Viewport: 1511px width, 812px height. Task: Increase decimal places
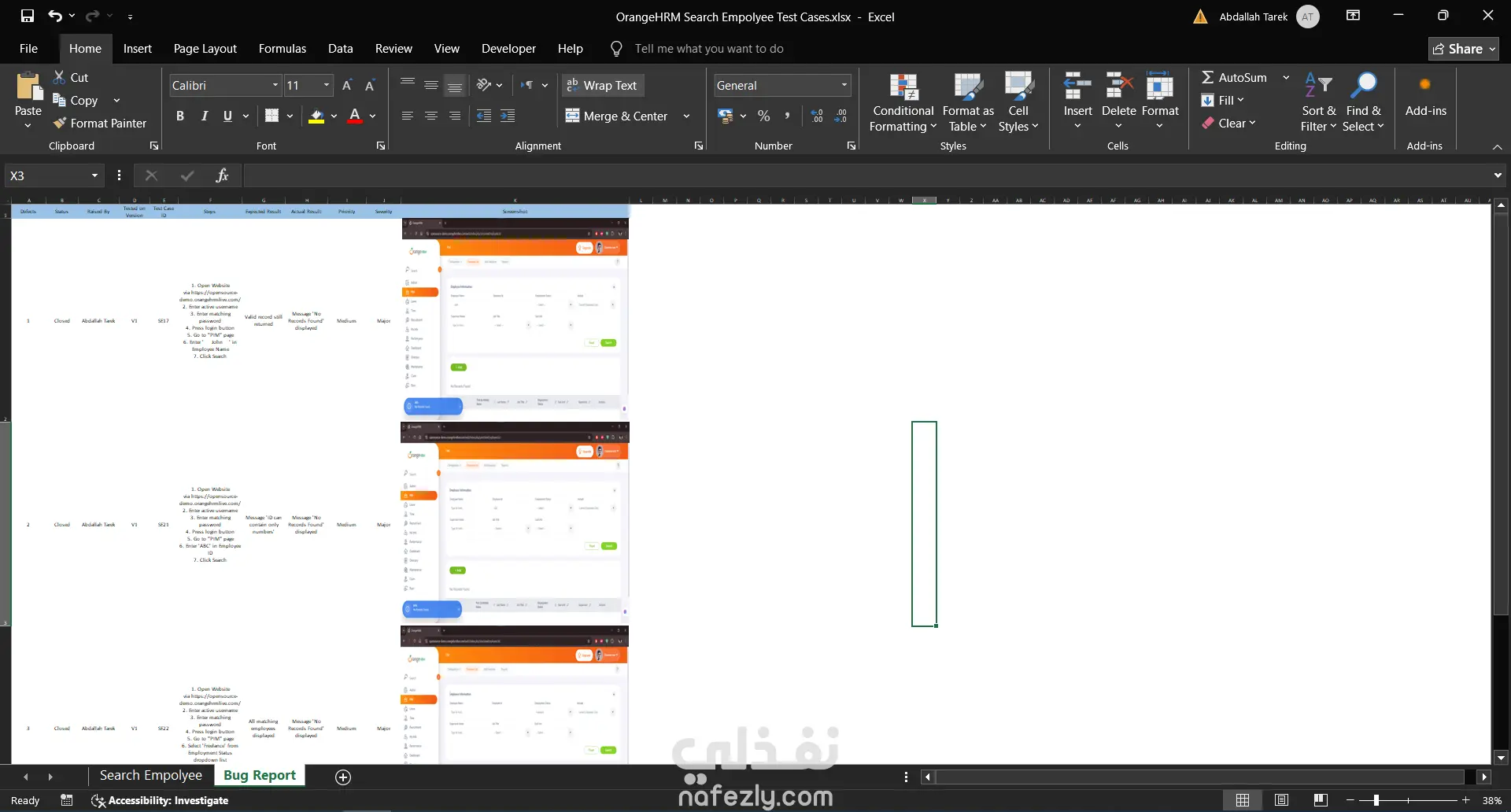click(x=818, y=116)
